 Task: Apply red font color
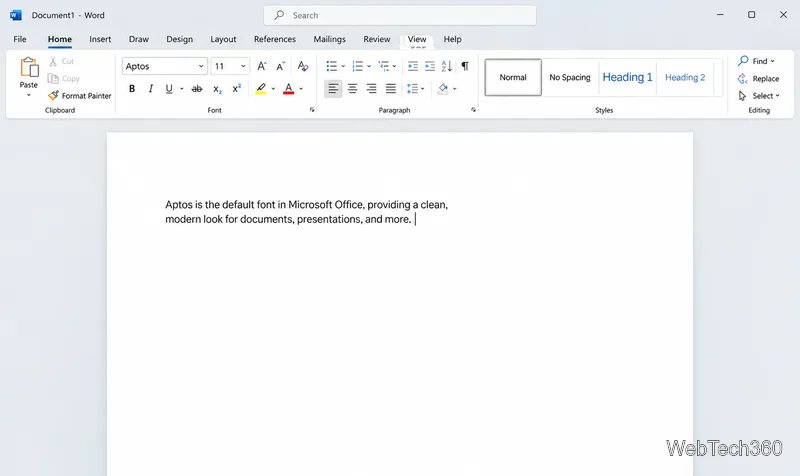click(288, 89)
